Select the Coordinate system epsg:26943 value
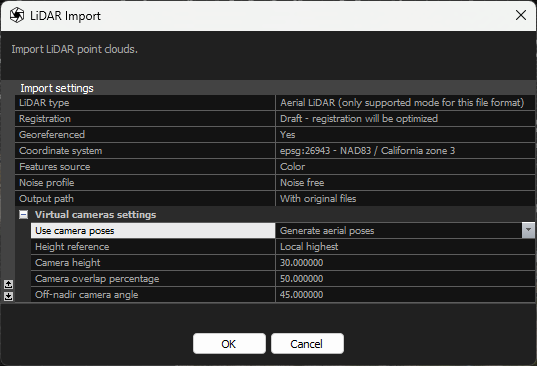537x366 pixels. coord(405,151)
